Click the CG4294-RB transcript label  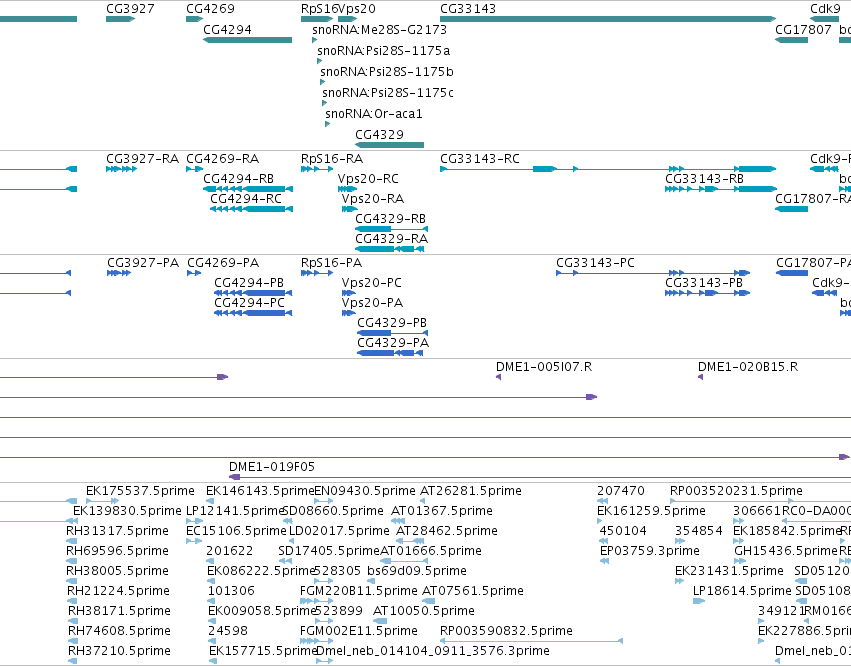pyautogui.click(x=239, y=179)
